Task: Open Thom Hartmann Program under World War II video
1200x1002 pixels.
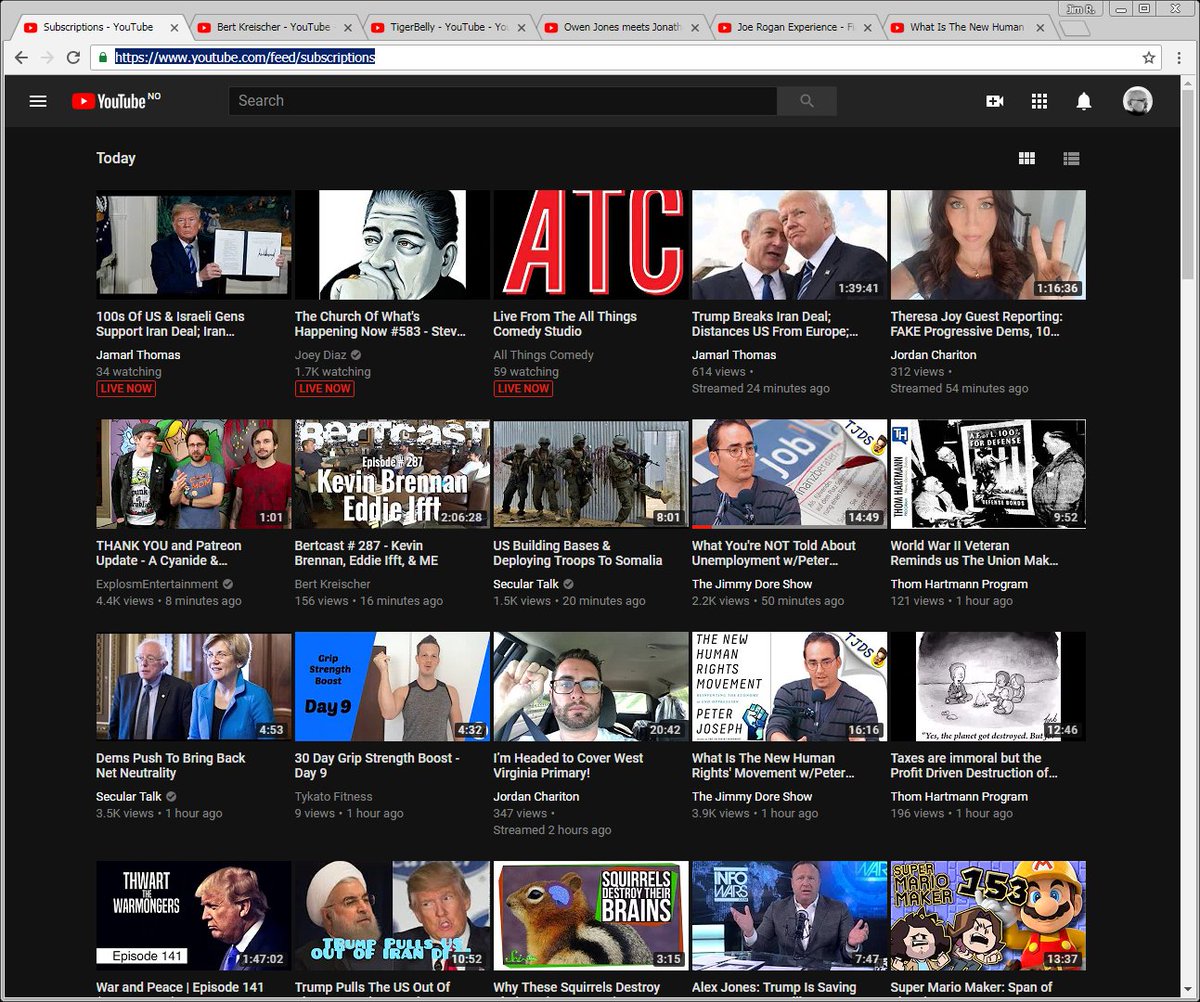Action: coord(959,584)
